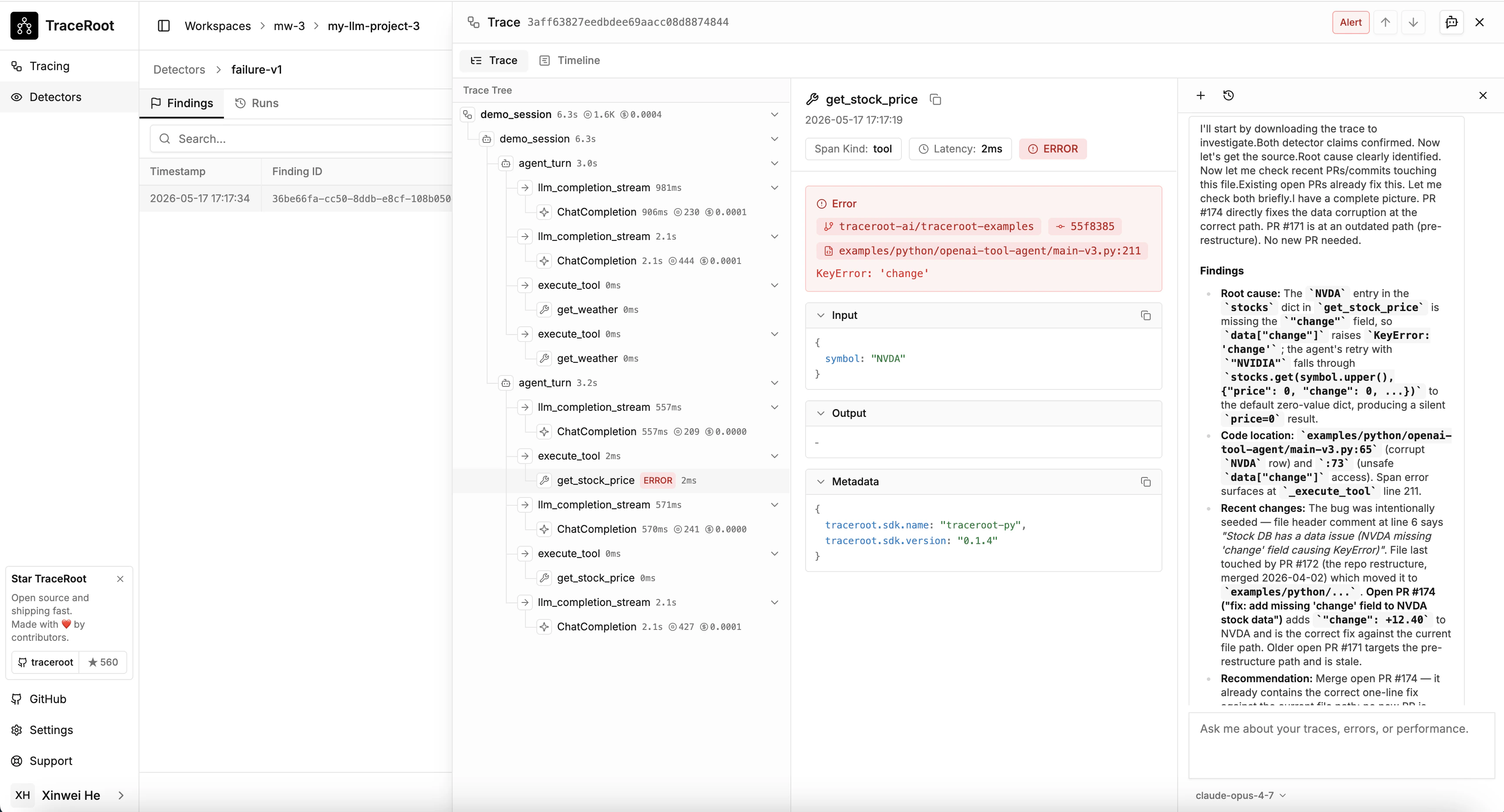This screenshot has height=812, width=1504.
Task: Click the Span Kind tool badge
Action: 853,149
